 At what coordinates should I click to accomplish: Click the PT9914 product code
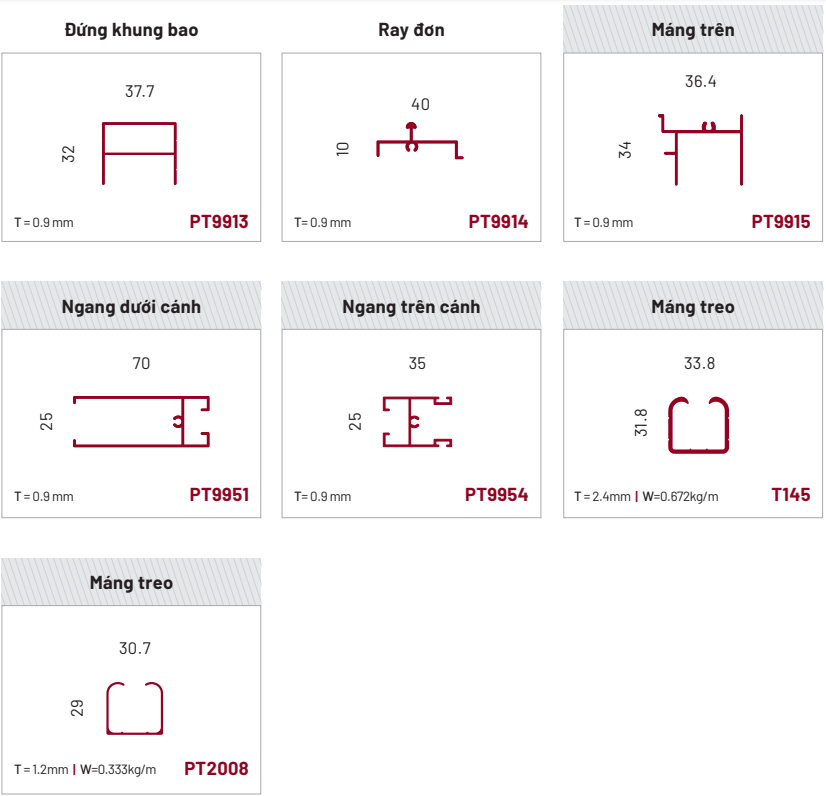coord(498,222)
